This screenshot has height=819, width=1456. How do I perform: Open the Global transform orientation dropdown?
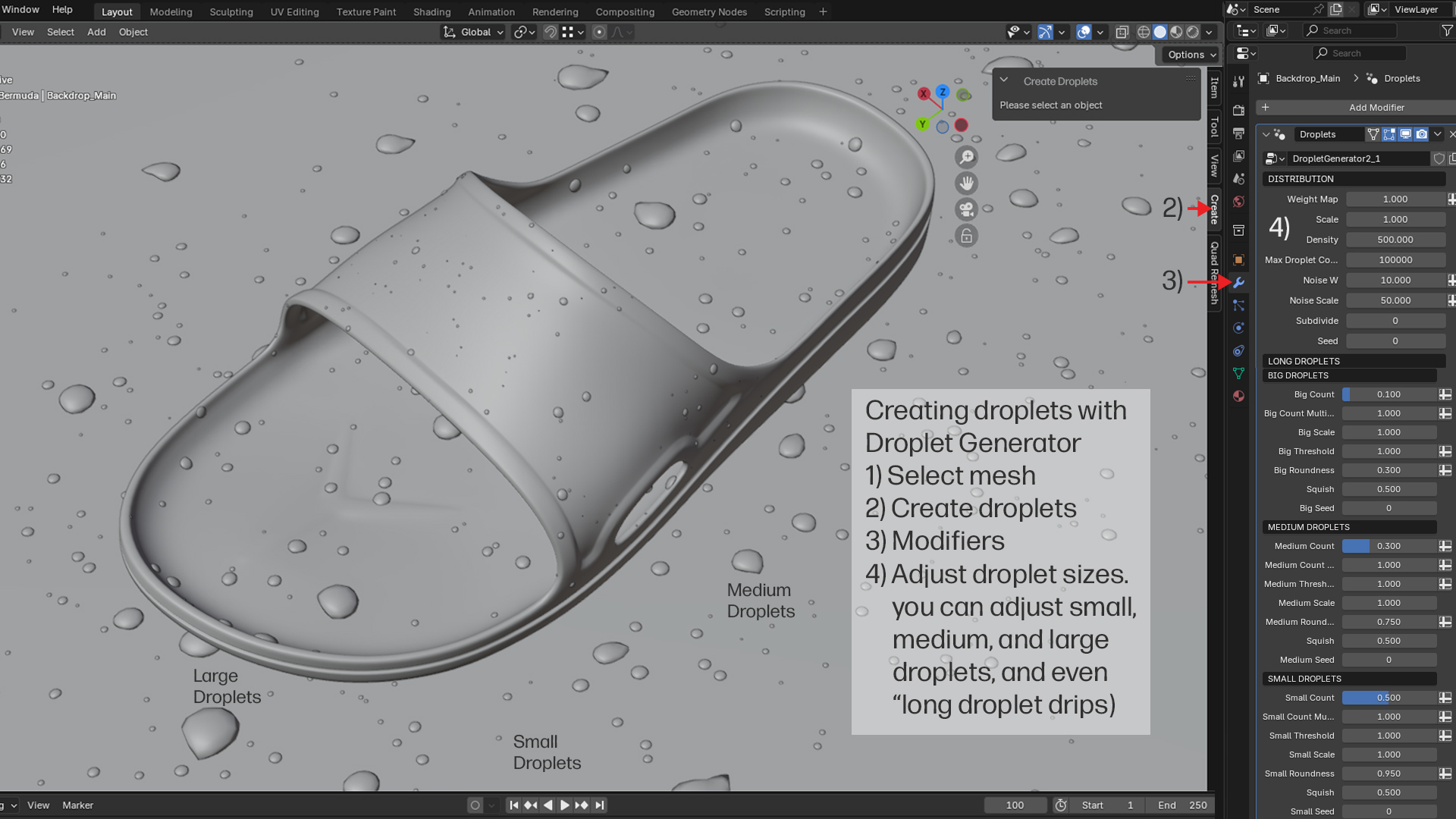coord(472,32)
